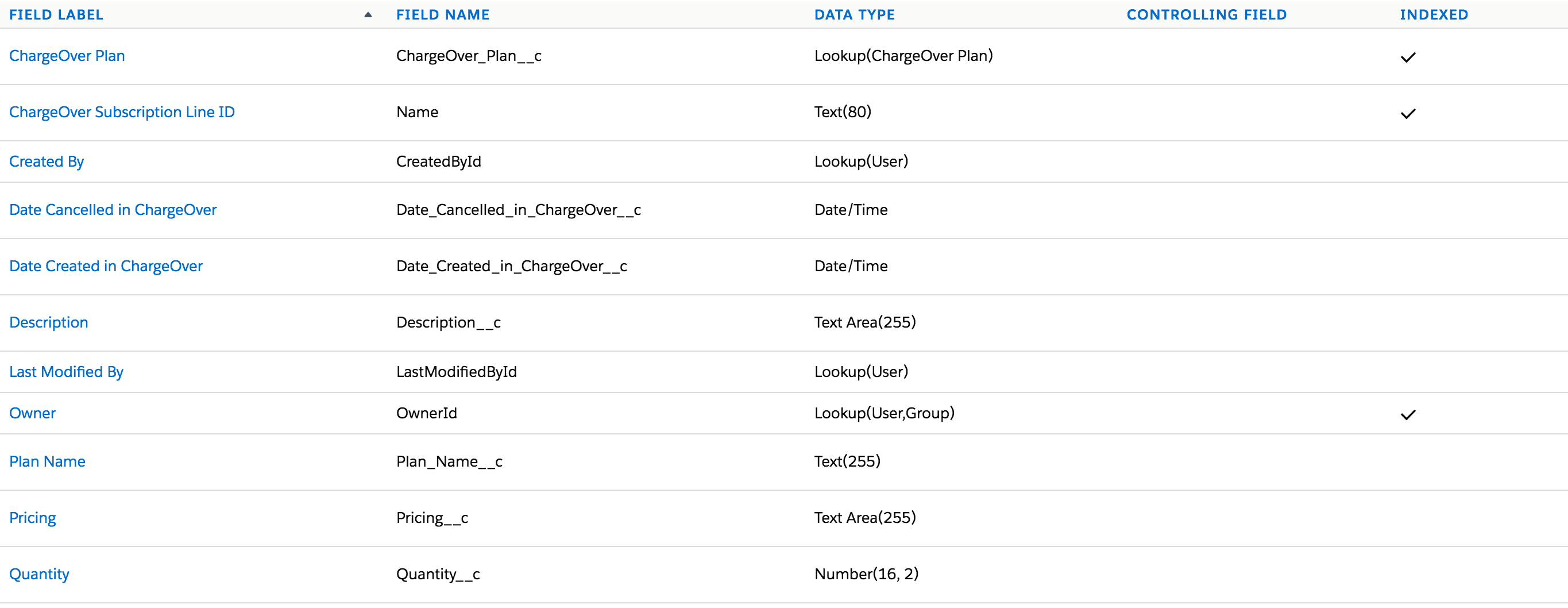This screenshot has height=608, width=1568.
Task: Select the Lookup(User,Group) data type
Action: coord(884,413)
